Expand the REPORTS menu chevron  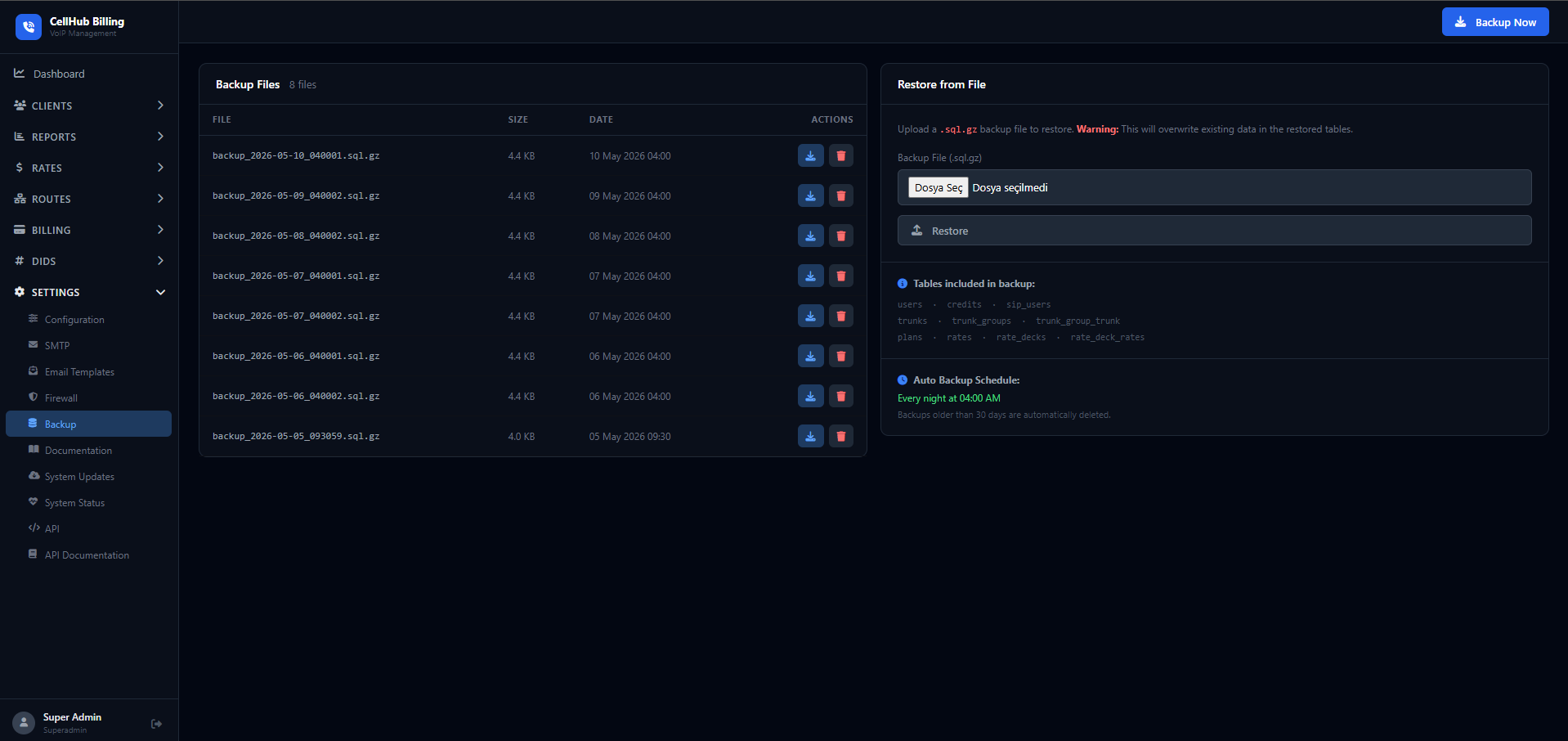[160, 137]
